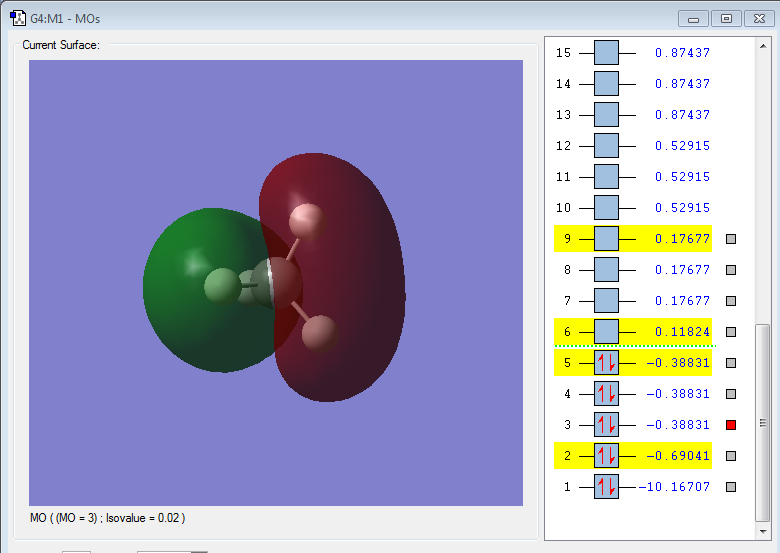Click energy value -0.38831 of orbital 5
Viewport: 780px width, 553px height.
[x=678, y=363]
